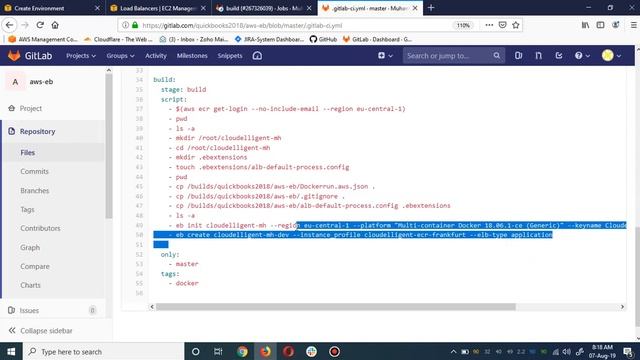Image resolution: width=640 pixels, height=360 pixels.
Task: Click the 110% zoom level indicator
Action: 463,25
